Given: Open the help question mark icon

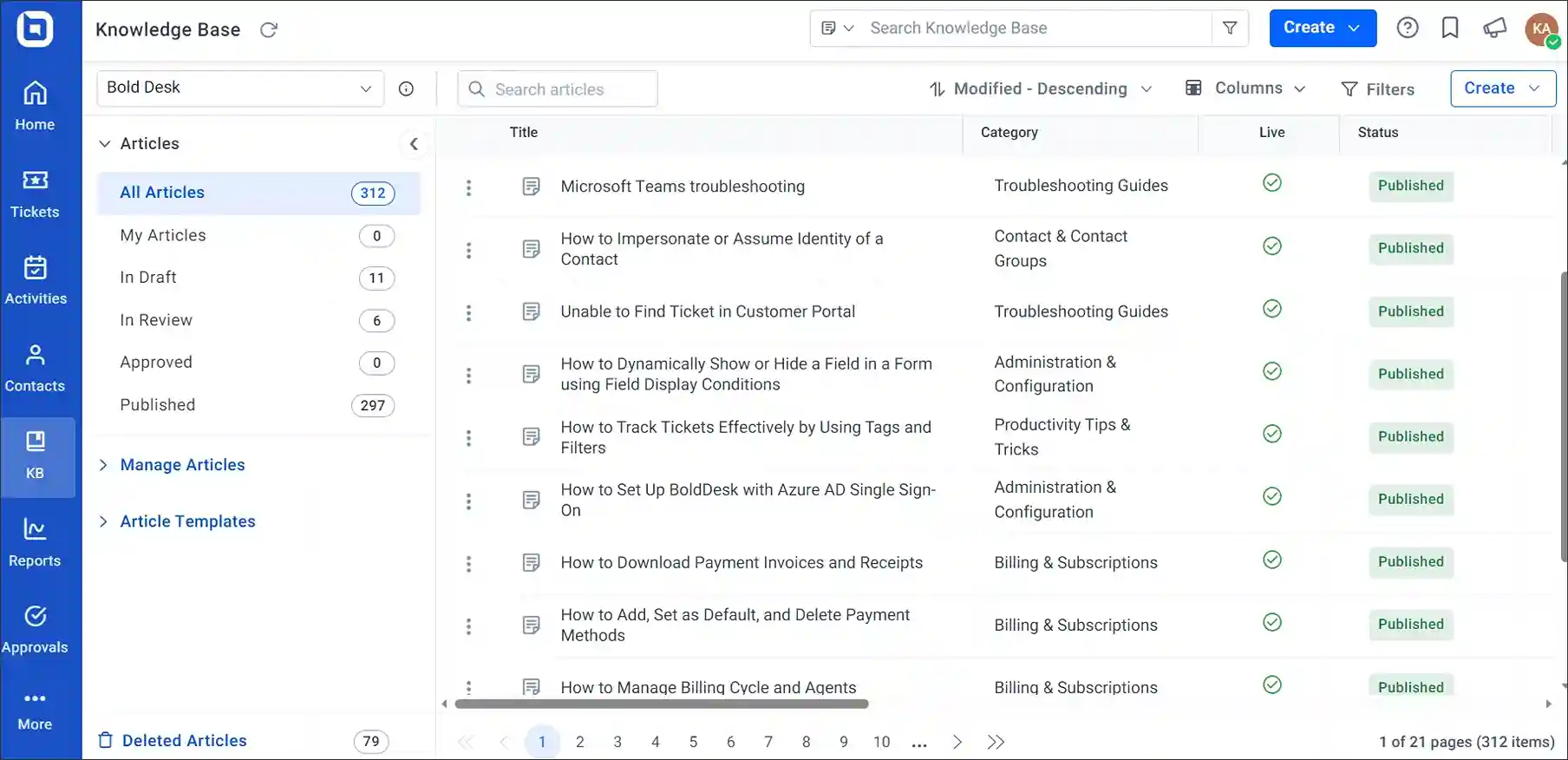Looking at the screenshot, I should point(1408,29).
